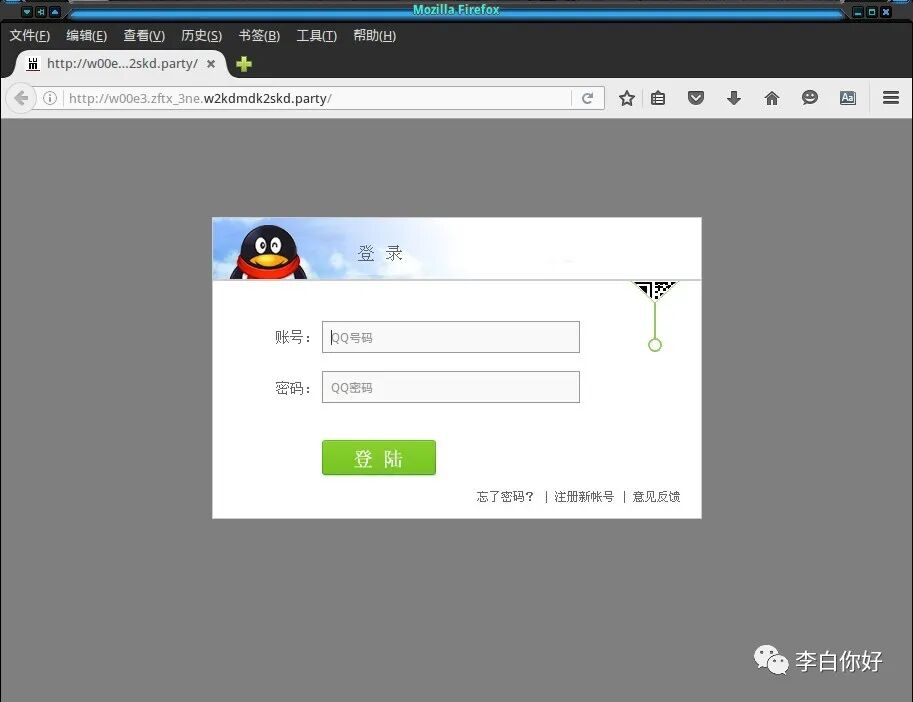This screenshot has height=702, width=913.
Task: Close the Firefox window
Action: pyautogui.click(x=886, y=12)
